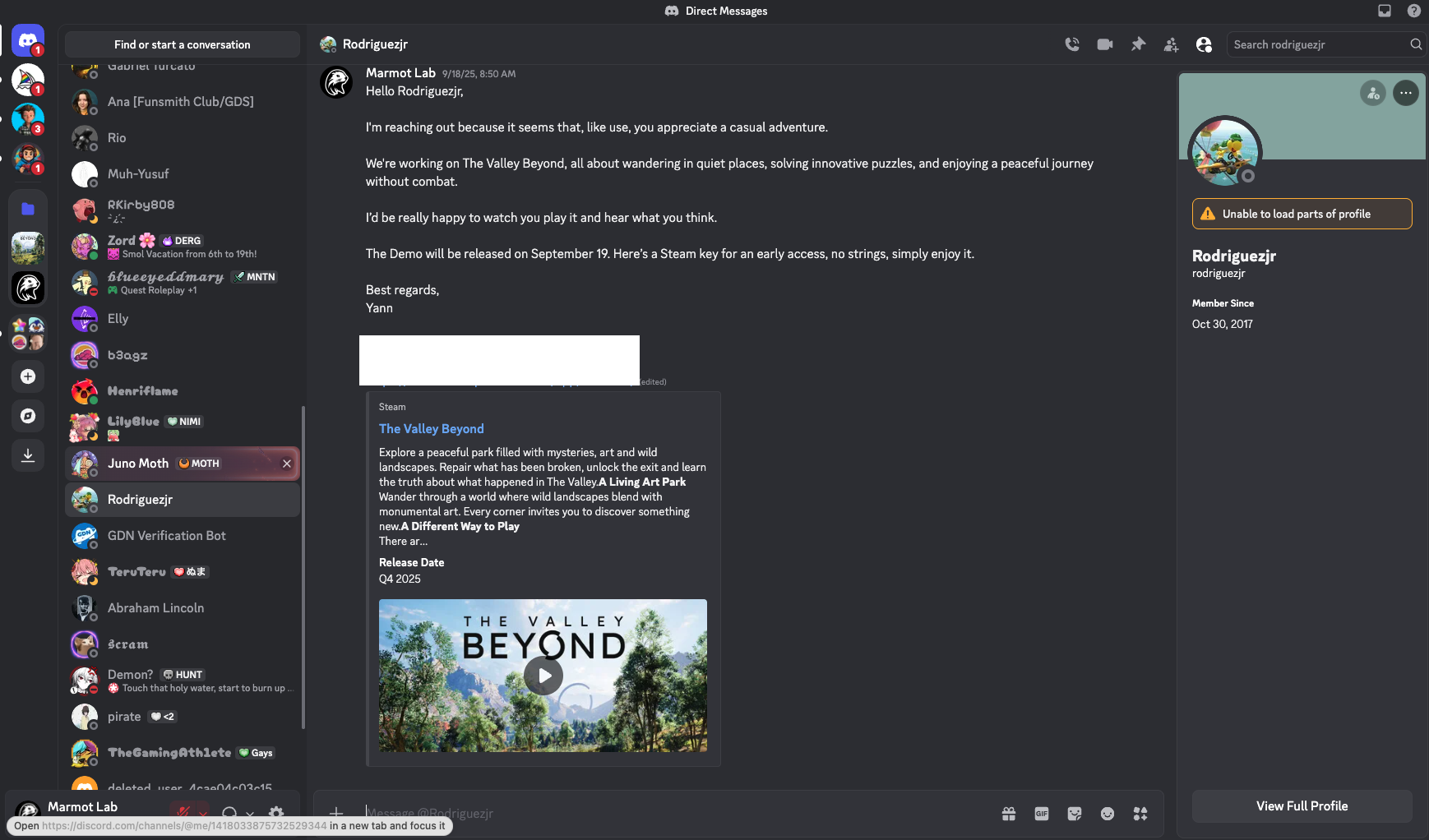This screenshot has height=840, width=1429.
Task: Start a voice call with Rodriguezjr
Action: coord(1072,44)
